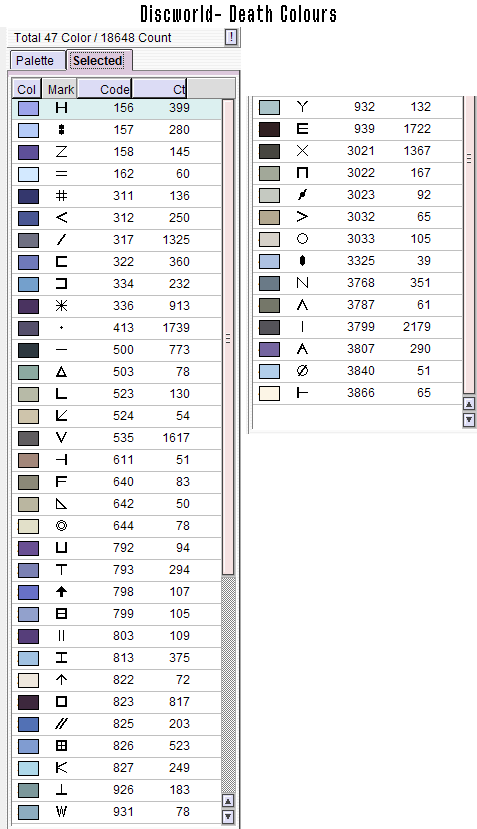This screenshot has height=829, width=477.
Task: Select count value 1739
Action: (176, 328)
